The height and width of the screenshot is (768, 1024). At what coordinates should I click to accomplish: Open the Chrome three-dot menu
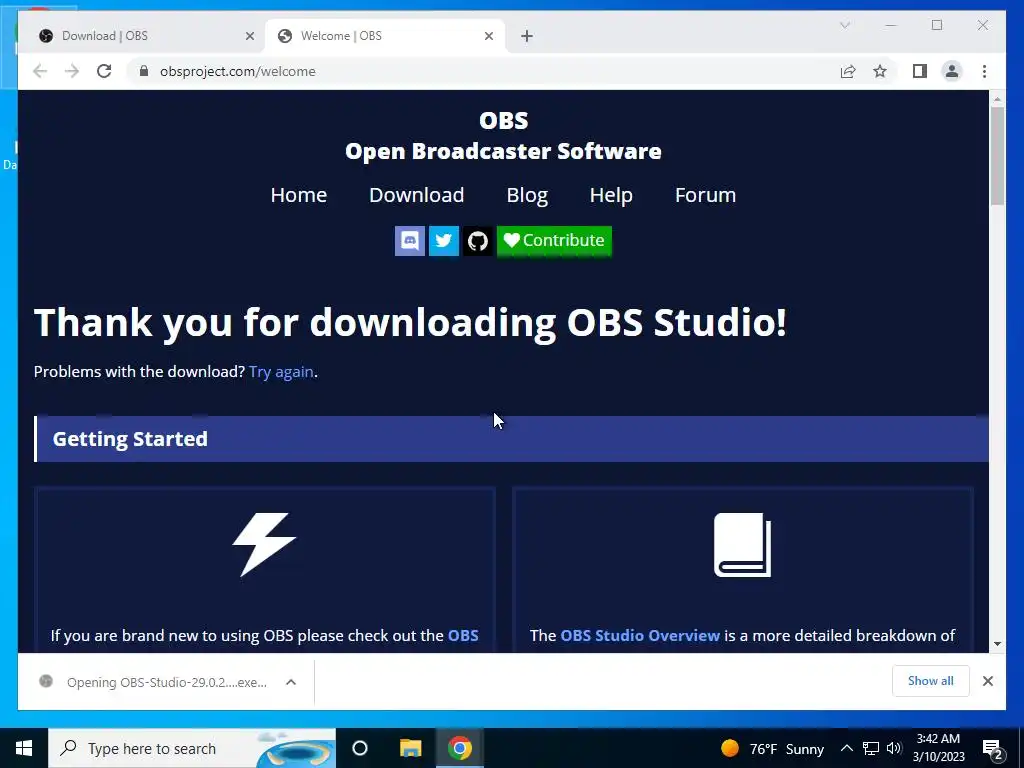(x=984, y=71)
